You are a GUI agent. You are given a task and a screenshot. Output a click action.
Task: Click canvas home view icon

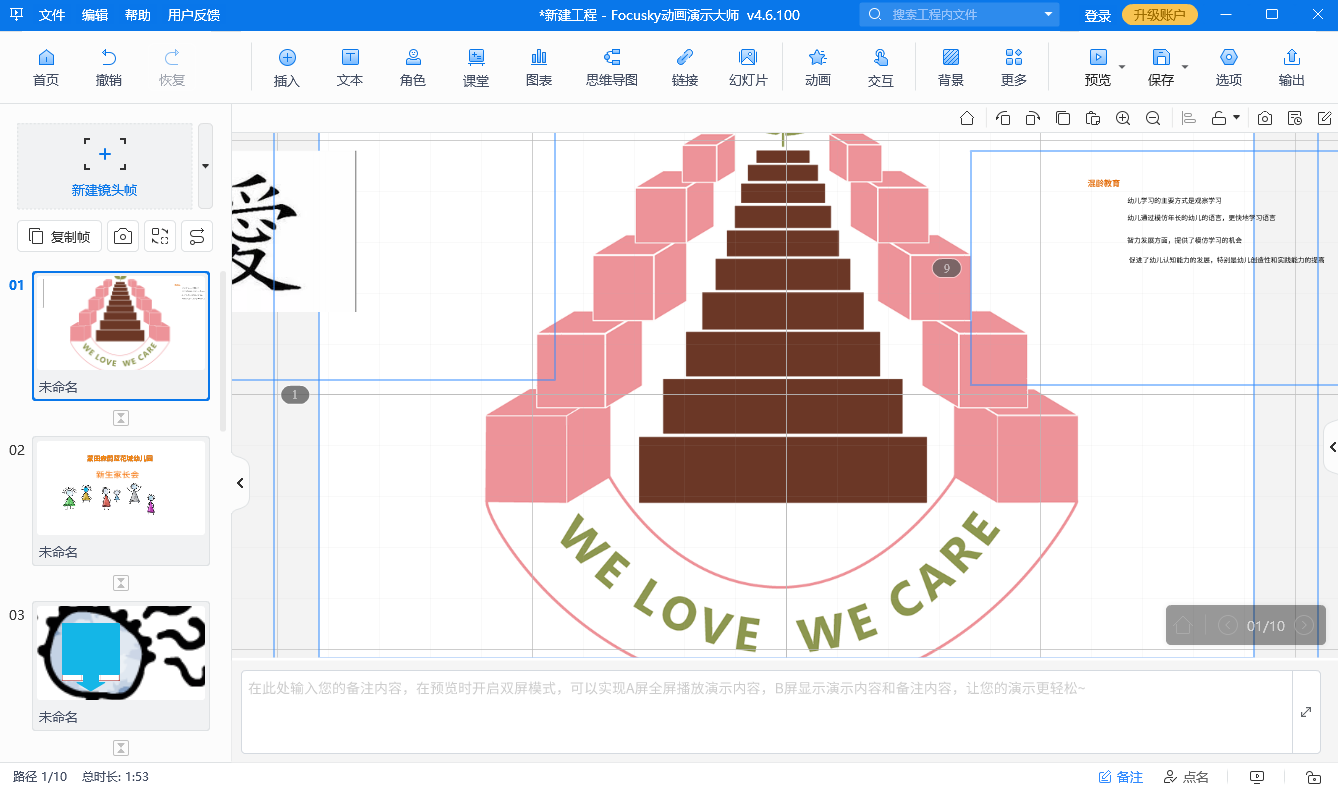[967, 118]
